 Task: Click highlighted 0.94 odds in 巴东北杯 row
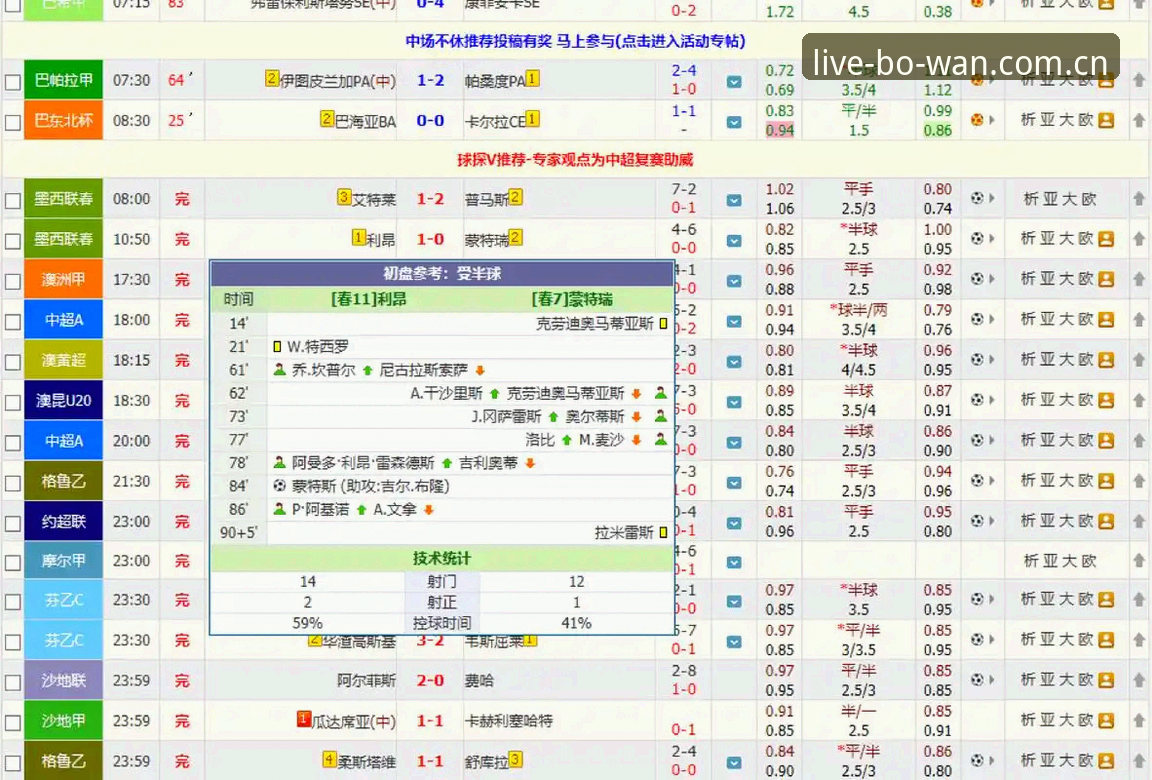coord(780,130)
